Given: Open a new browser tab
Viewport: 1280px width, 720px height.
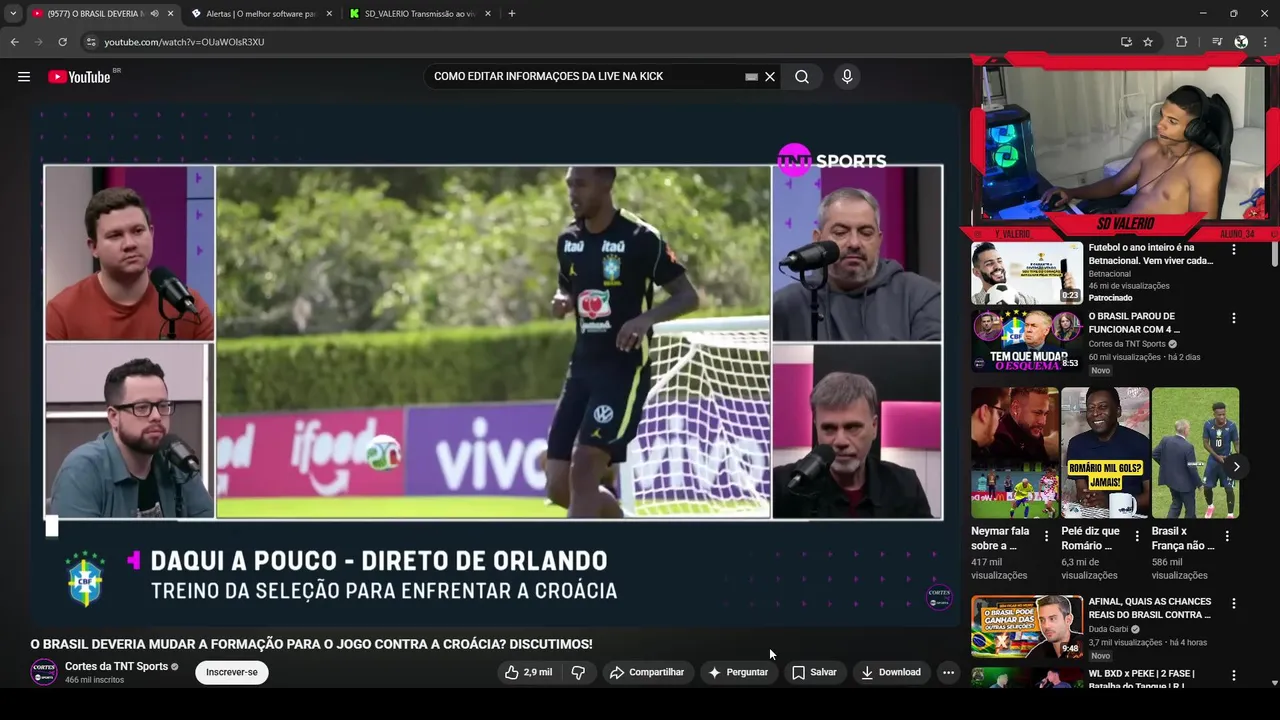Looking at the screenshot, I should [512, 14].
